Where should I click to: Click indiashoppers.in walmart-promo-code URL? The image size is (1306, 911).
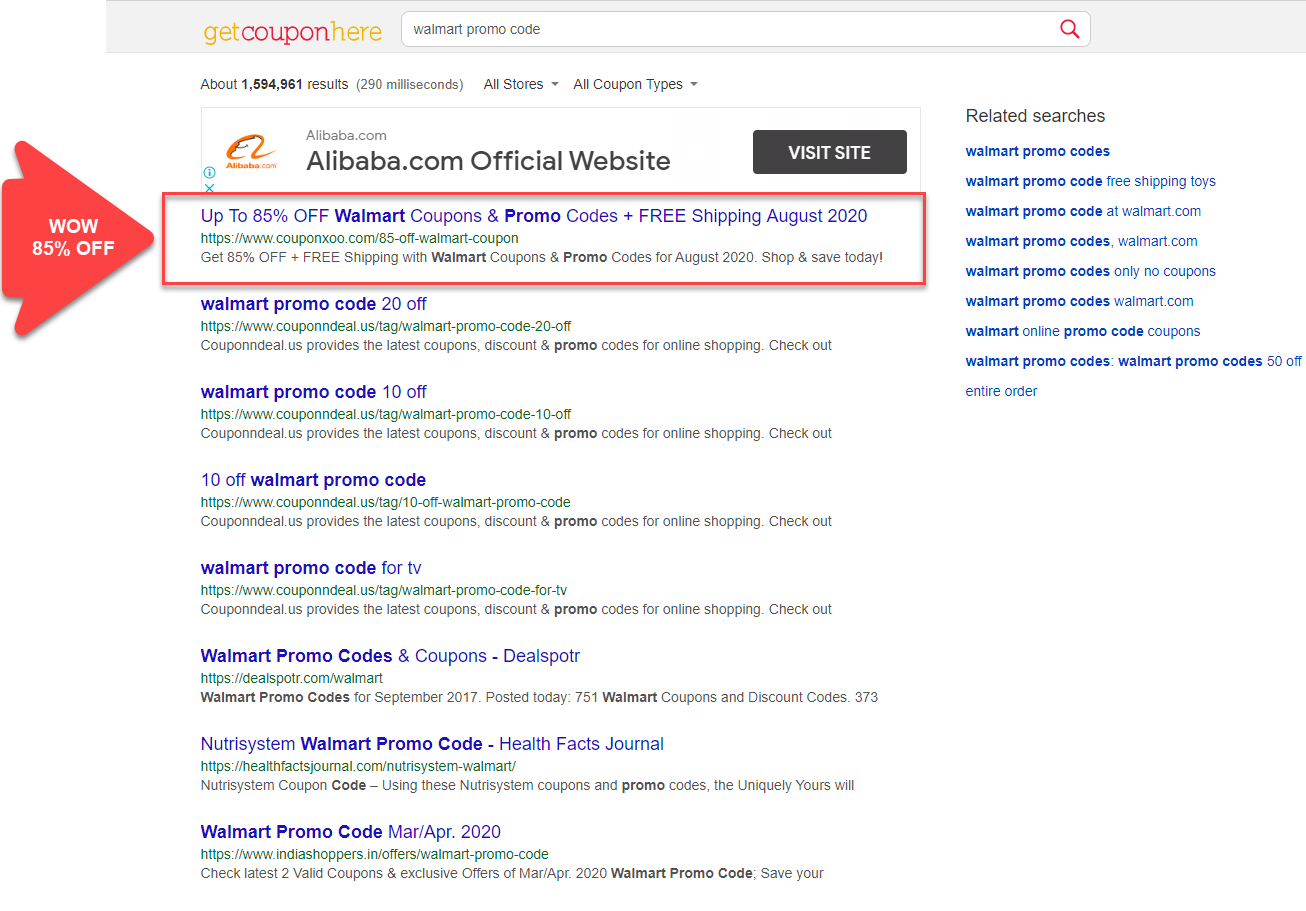[x=375, y=854]
